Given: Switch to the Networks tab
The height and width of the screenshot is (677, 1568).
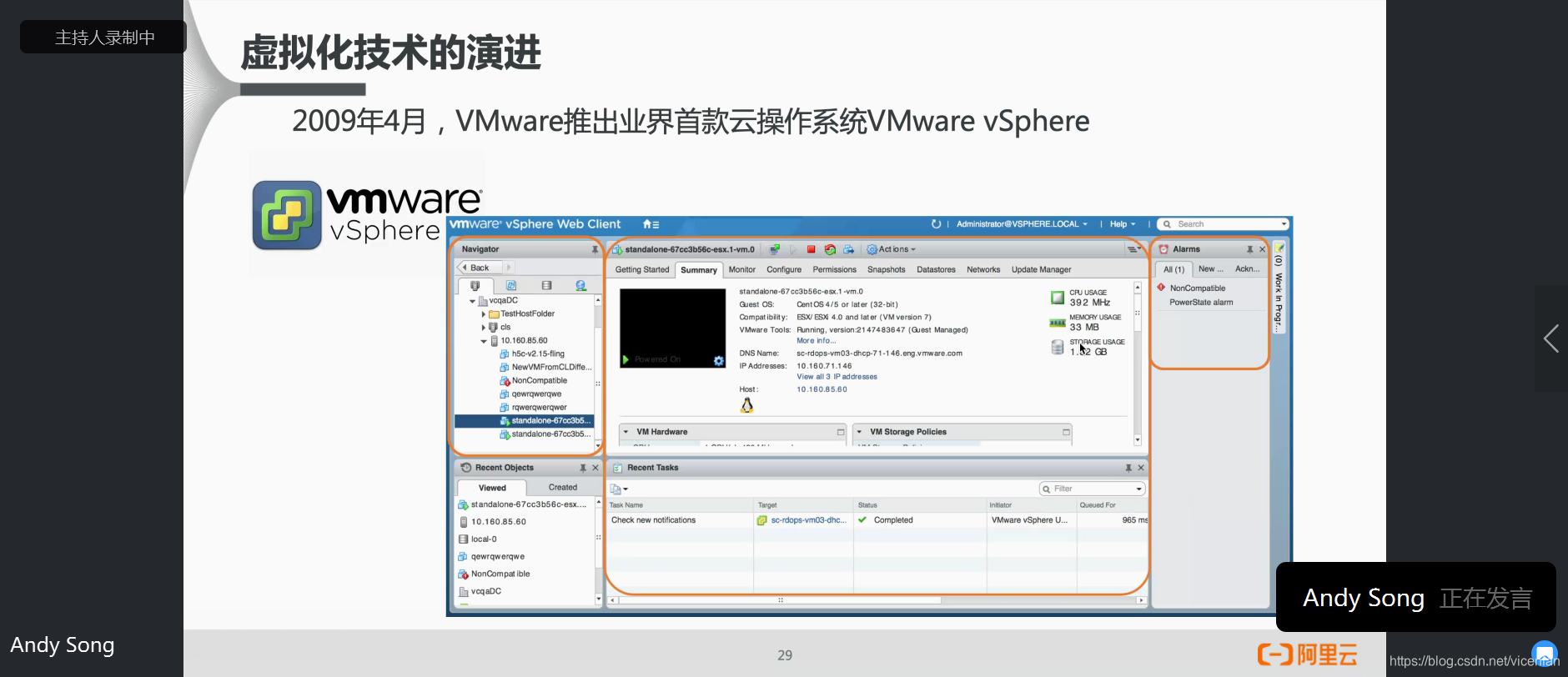Looking at the screenshot, I should coord(983,269).
